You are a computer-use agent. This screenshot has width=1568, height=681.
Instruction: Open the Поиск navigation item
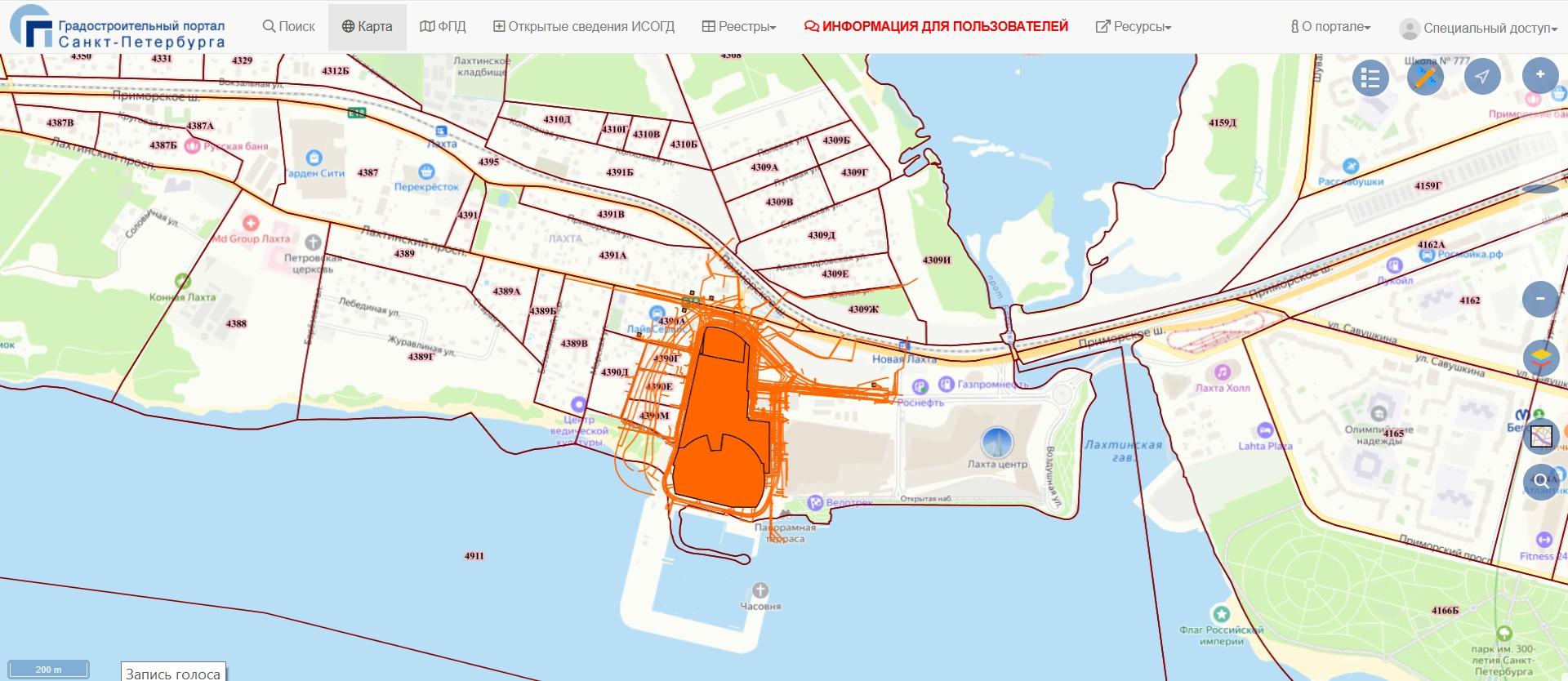click(x=288, y=27)
